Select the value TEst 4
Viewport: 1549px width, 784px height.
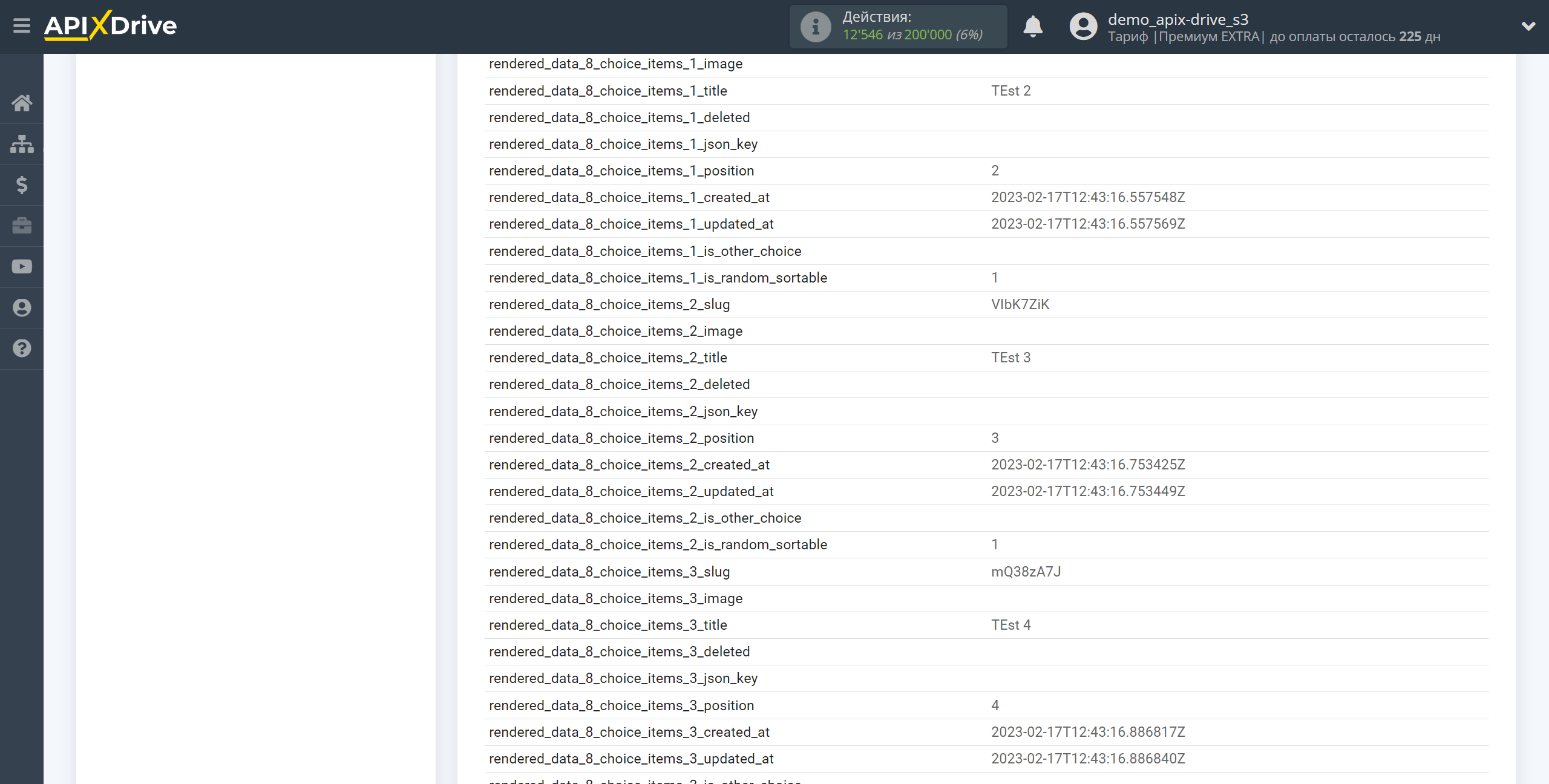tap(1010, 625)
